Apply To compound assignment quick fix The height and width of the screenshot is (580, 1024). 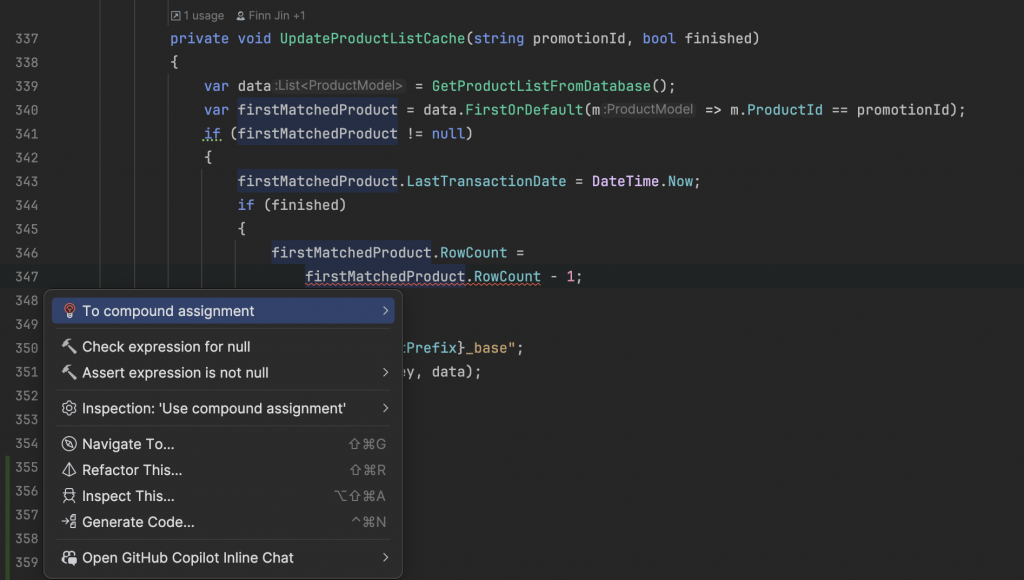click(223, 311)
